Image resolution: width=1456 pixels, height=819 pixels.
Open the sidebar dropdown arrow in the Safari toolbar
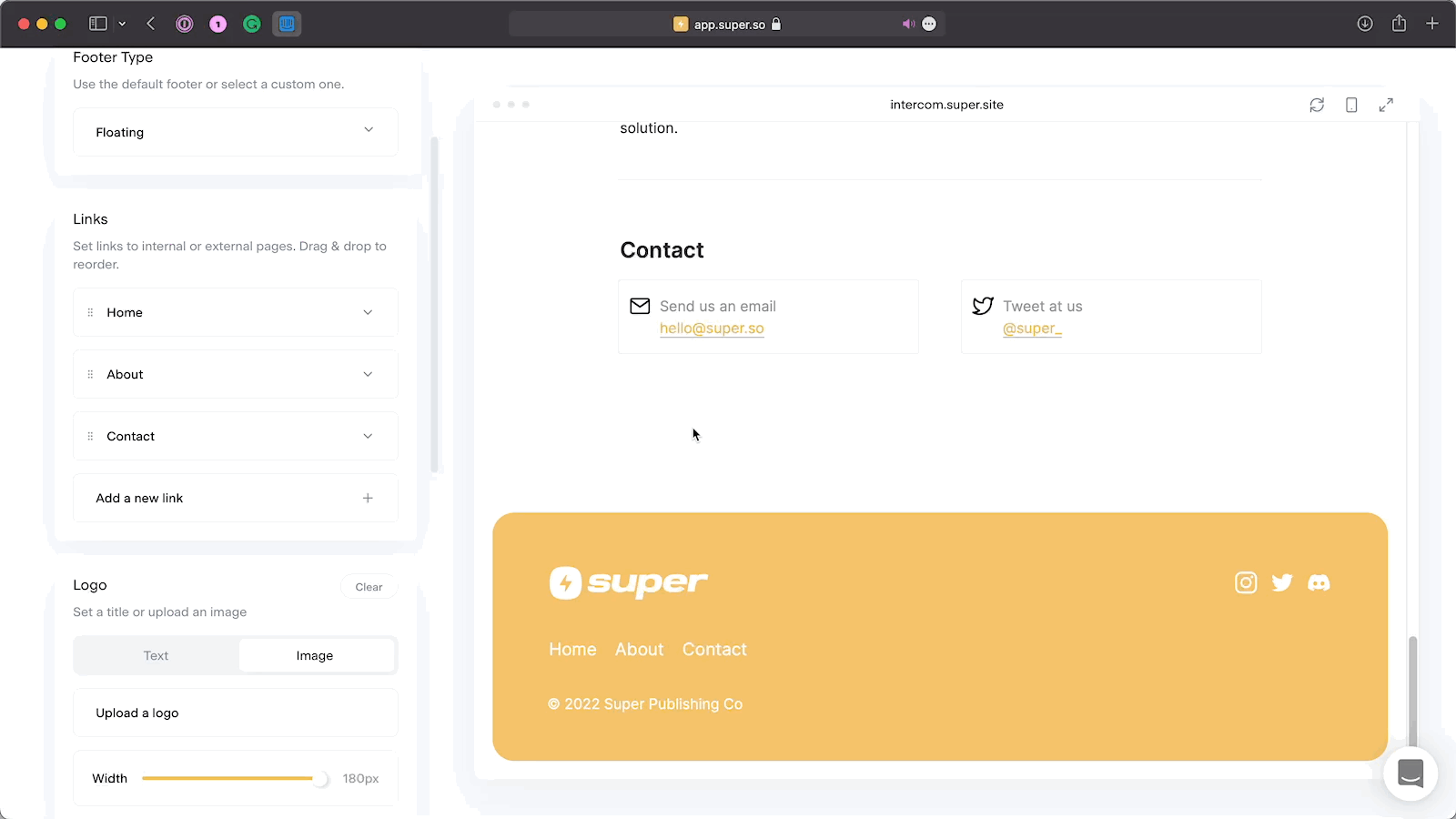tap(122, 24)
